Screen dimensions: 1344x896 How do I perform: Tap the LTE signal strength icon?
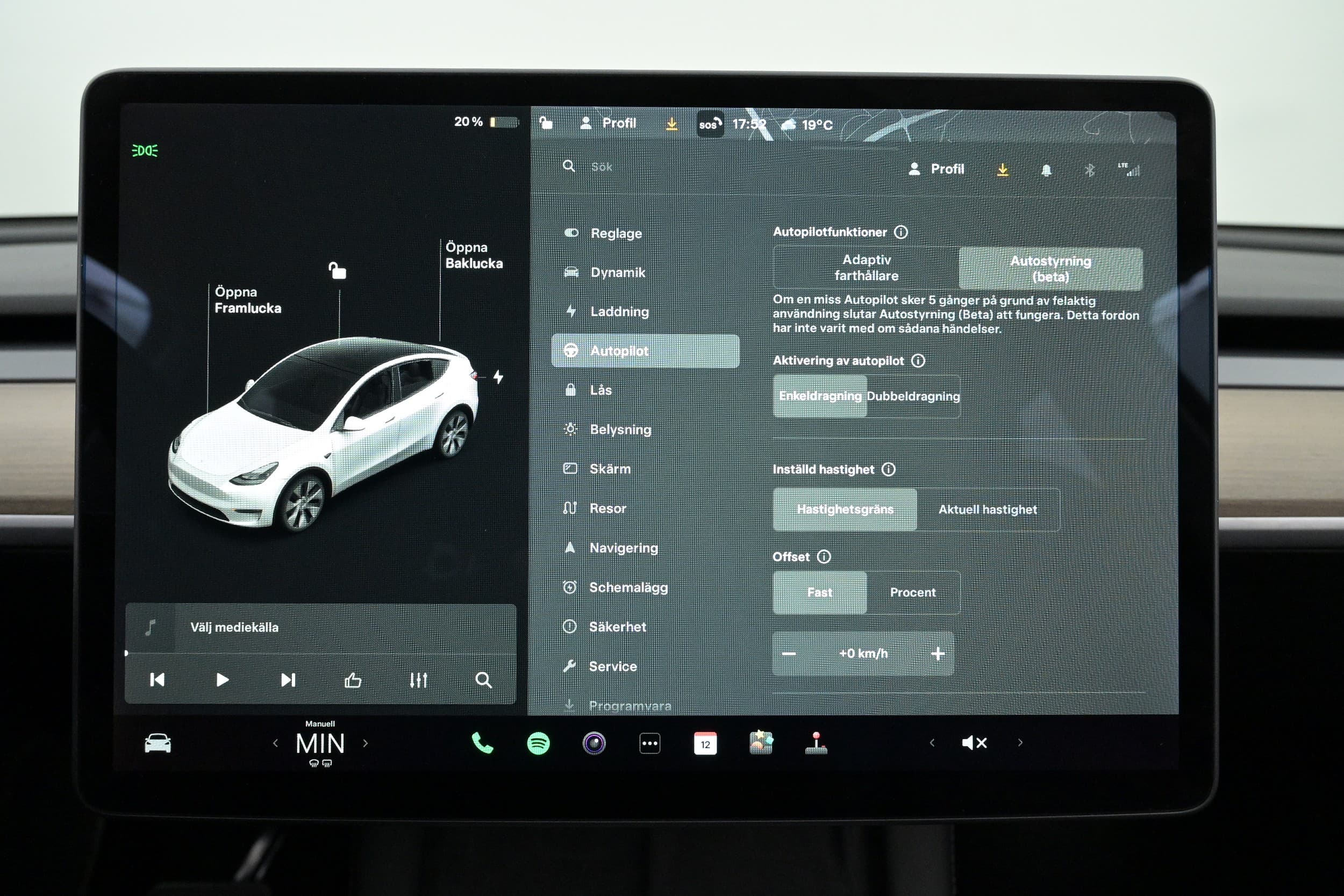pos(1128,169)
